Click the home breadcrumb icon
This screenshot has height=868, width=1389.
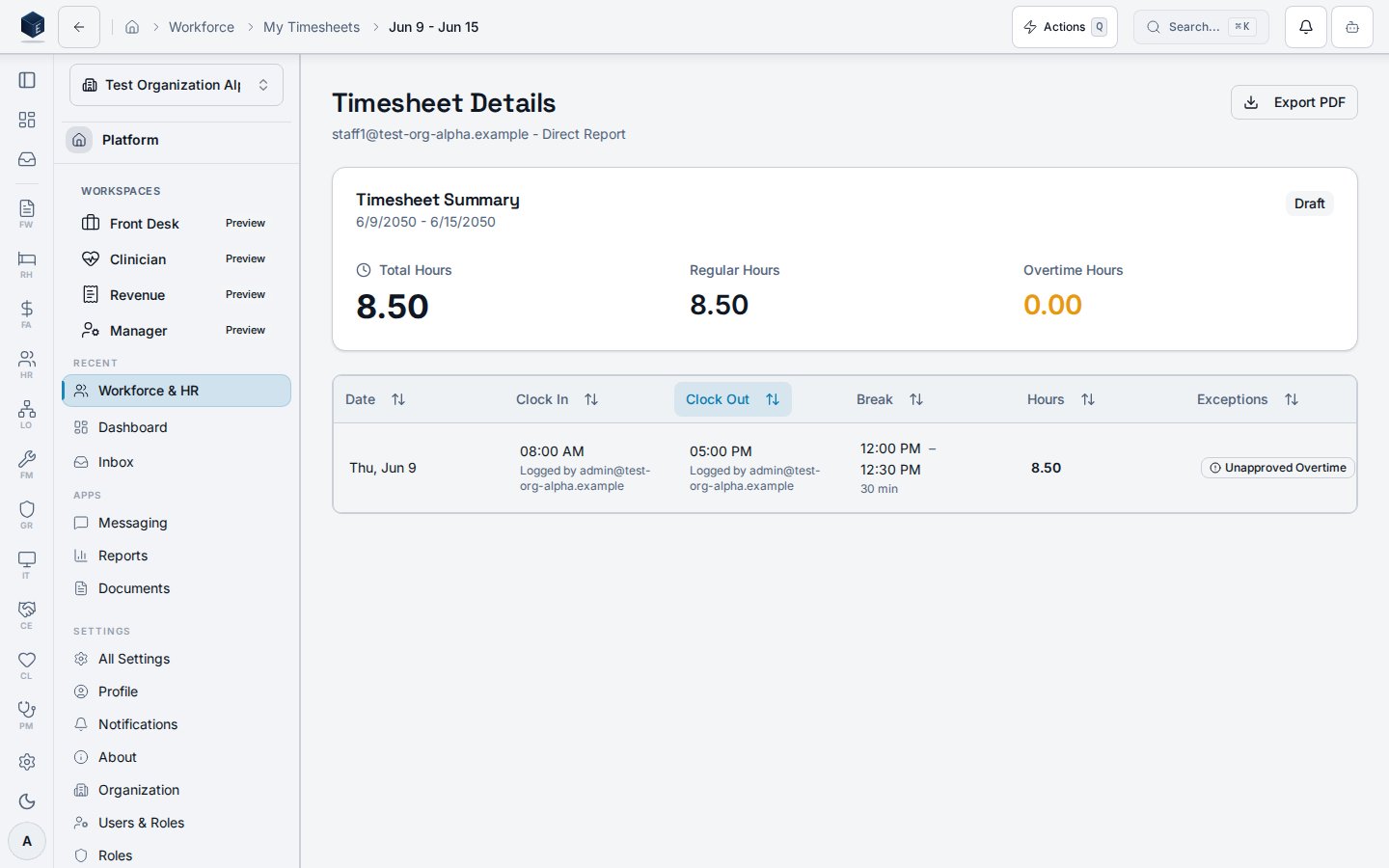132,27
